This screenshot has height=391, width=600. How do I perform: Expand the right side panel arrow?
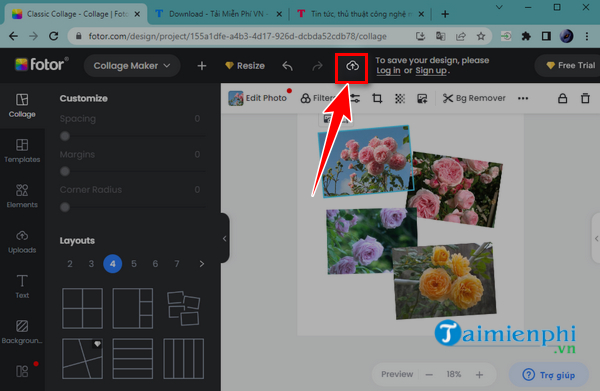click(x=596, y=238)
